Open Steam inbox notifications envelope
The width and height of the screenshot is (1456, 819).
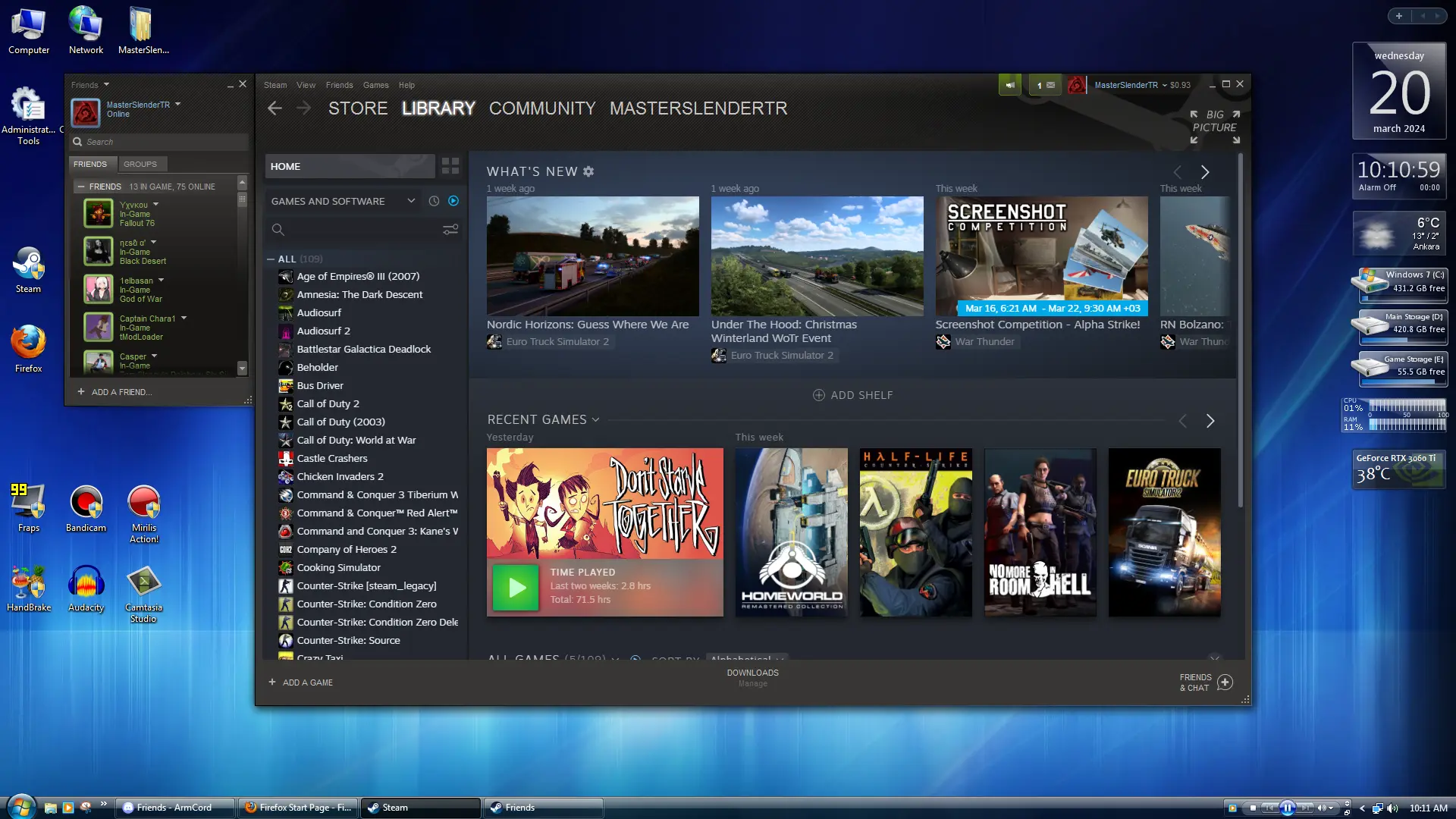click(1046, 85)
